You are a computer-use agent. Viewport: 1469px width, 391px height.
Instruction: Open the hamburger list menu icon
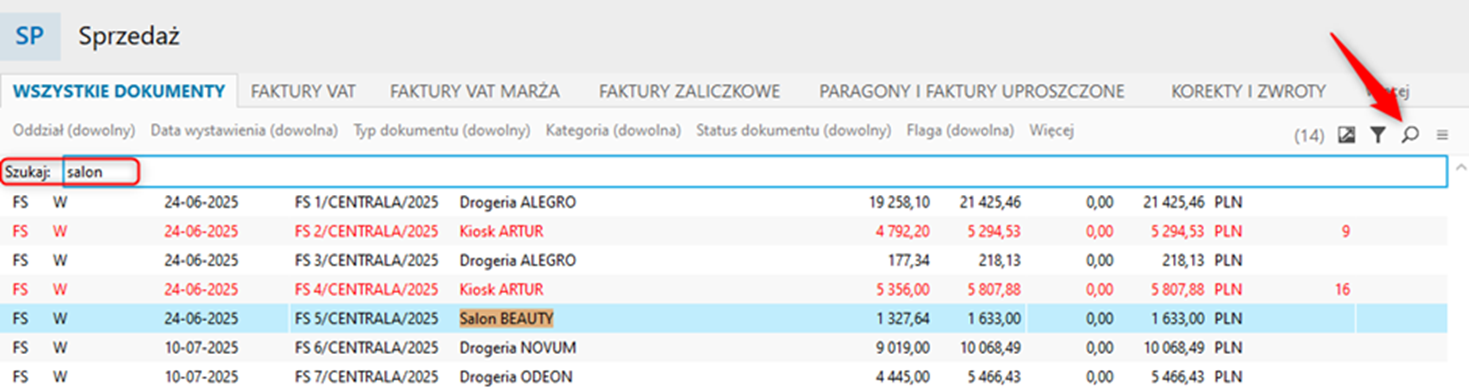(1442, 135)
